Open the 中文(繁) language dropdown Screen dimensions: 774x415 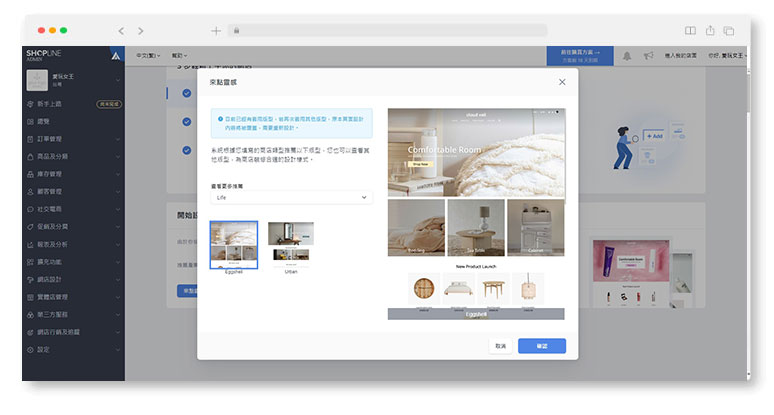149,56
